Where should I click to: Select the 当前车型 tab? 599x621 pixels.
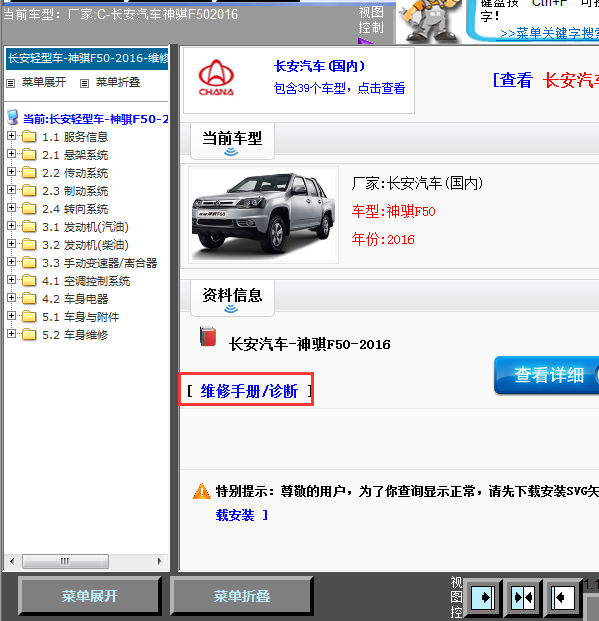tap(232, 141)
